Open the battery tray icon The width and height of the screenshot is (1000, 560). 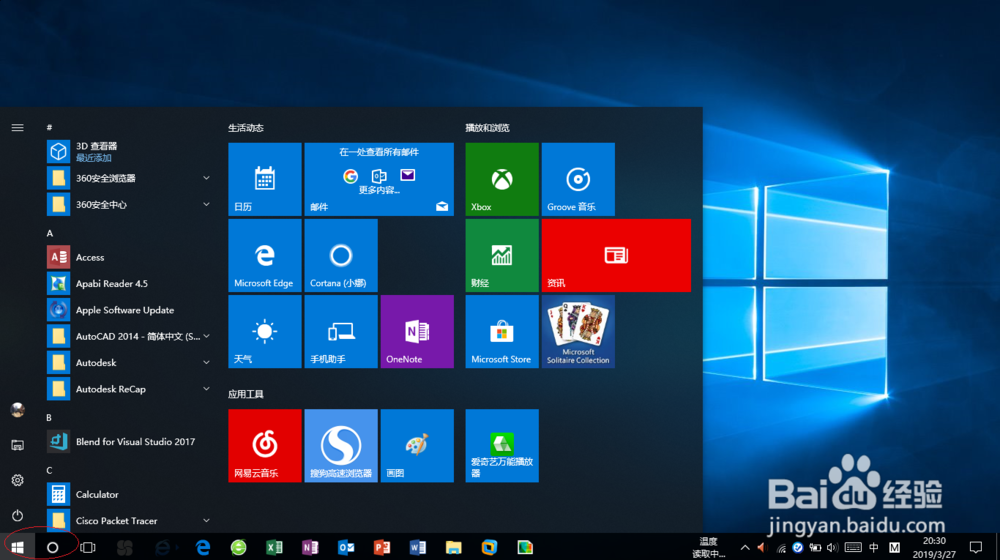pos(815,547)
